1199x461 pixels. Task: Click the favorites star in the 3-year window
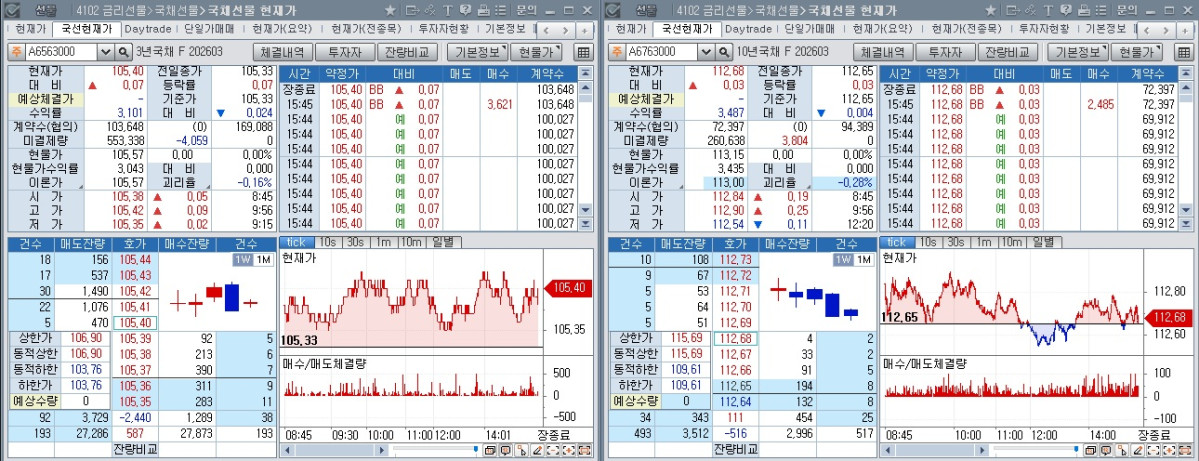[x=390, y=11]
